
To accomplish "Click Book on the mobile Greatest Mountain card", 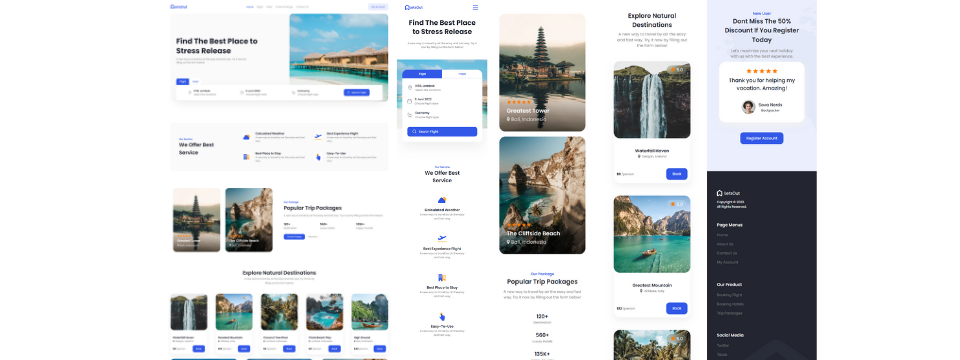I will (677, 308).
